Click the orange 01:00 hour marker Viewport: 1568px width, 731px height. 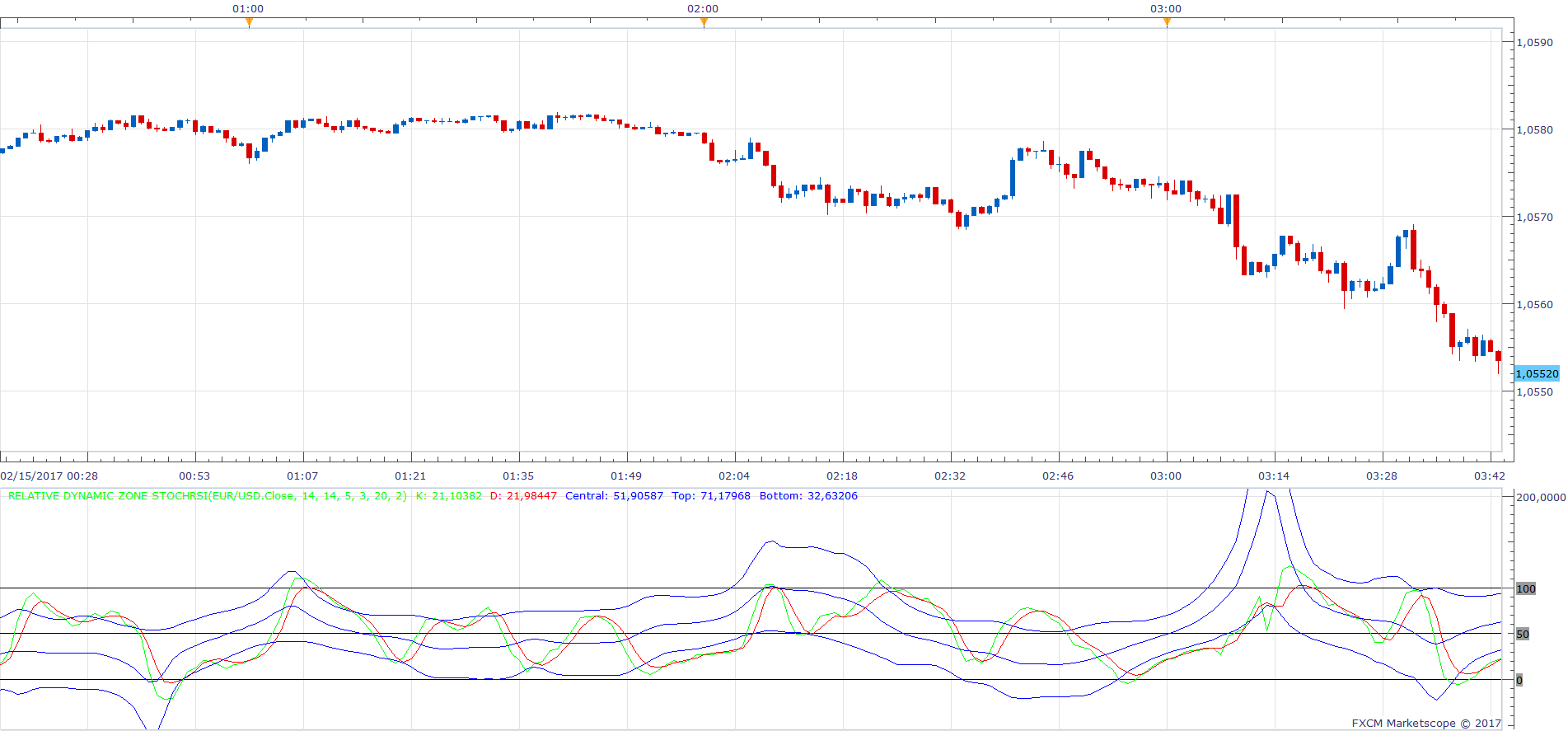tap(249, 23)
